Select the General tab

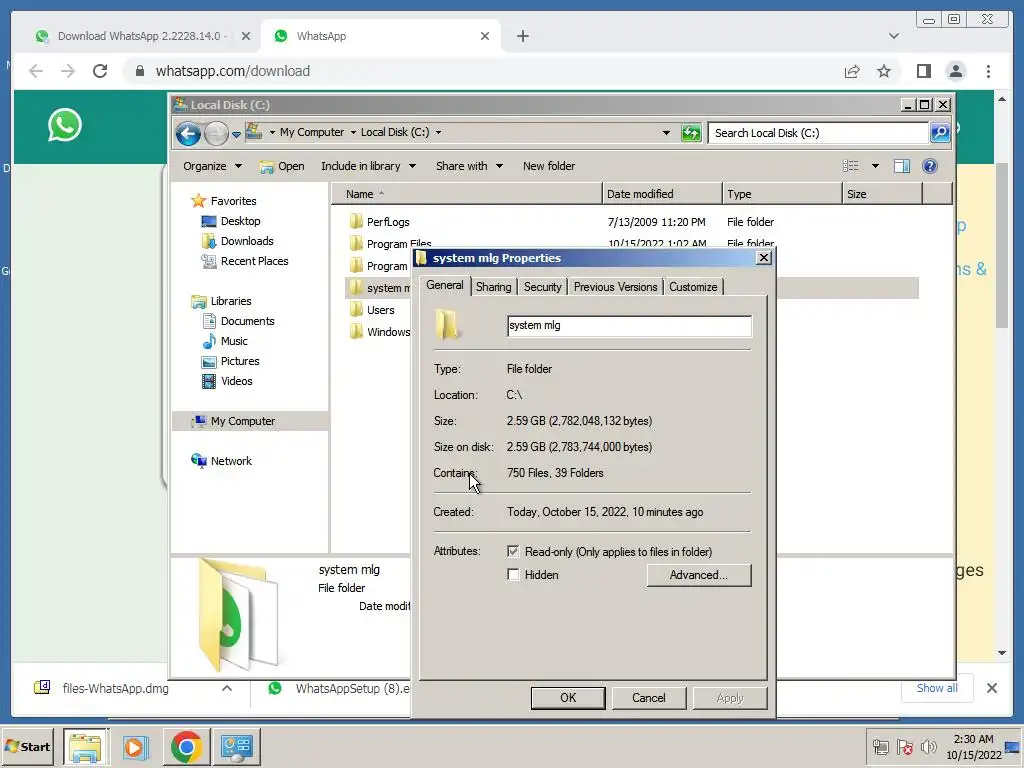click(445, 285)
